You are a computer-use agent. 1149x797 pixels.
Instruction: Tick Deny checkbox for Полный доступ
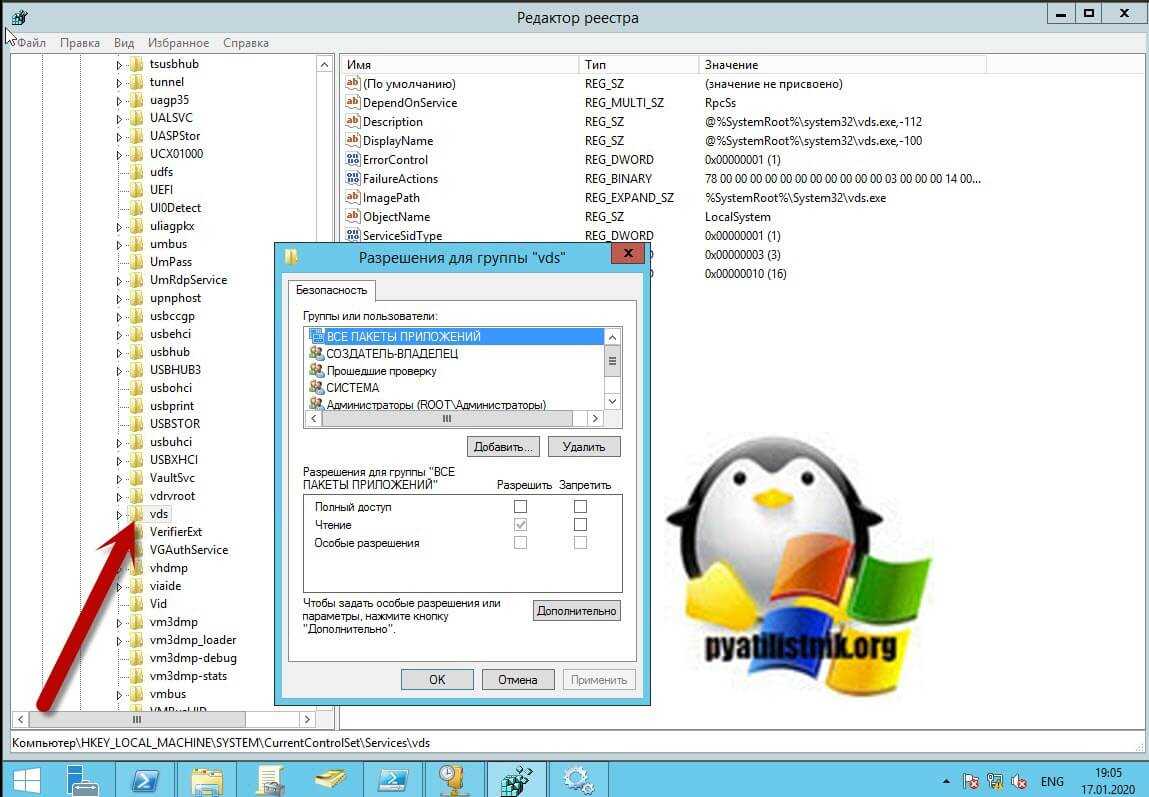(x=580, y=507)
